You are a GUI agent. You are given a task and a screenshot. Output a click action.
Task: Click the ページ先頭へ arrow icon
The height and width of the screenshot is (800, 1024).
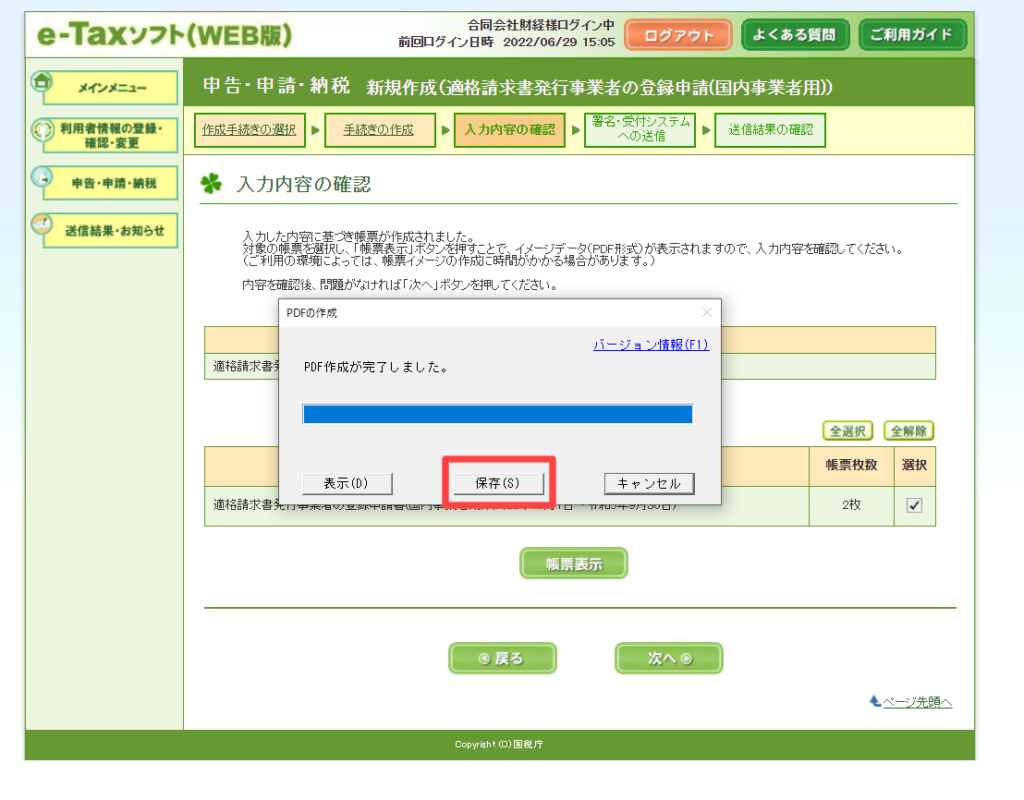point(875,702)
